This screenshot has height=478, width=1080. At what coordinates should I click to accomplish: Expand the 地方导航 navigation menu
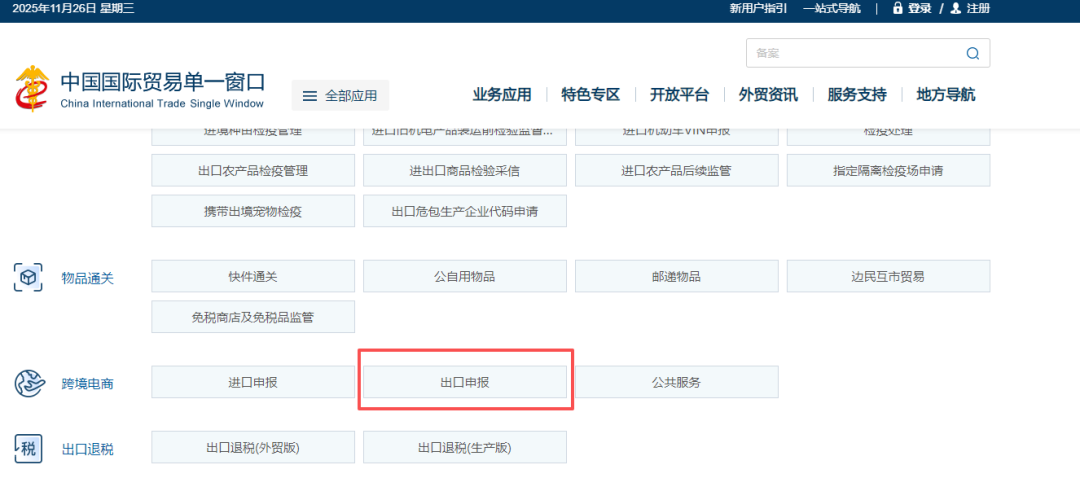945,95
